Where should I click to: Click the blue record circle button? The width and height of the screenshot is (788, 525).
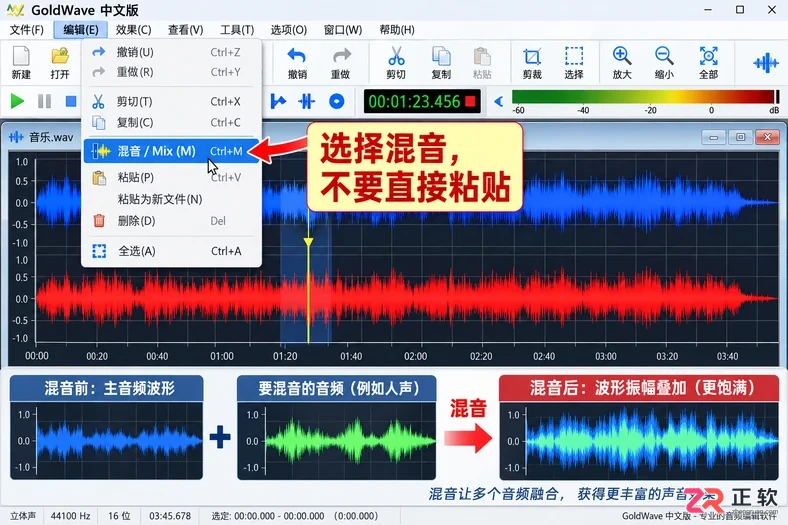[x=336, y=101]
